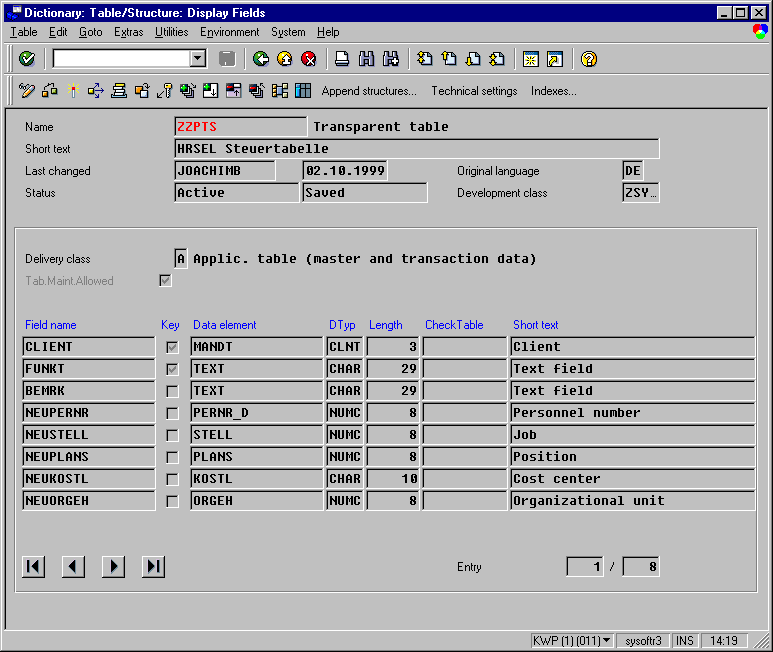Viewport: 773px width, 652px height.
Task: Toggle the Key checkbox for BEMRK
Action: pyautogui.click(x=172, y=391)
